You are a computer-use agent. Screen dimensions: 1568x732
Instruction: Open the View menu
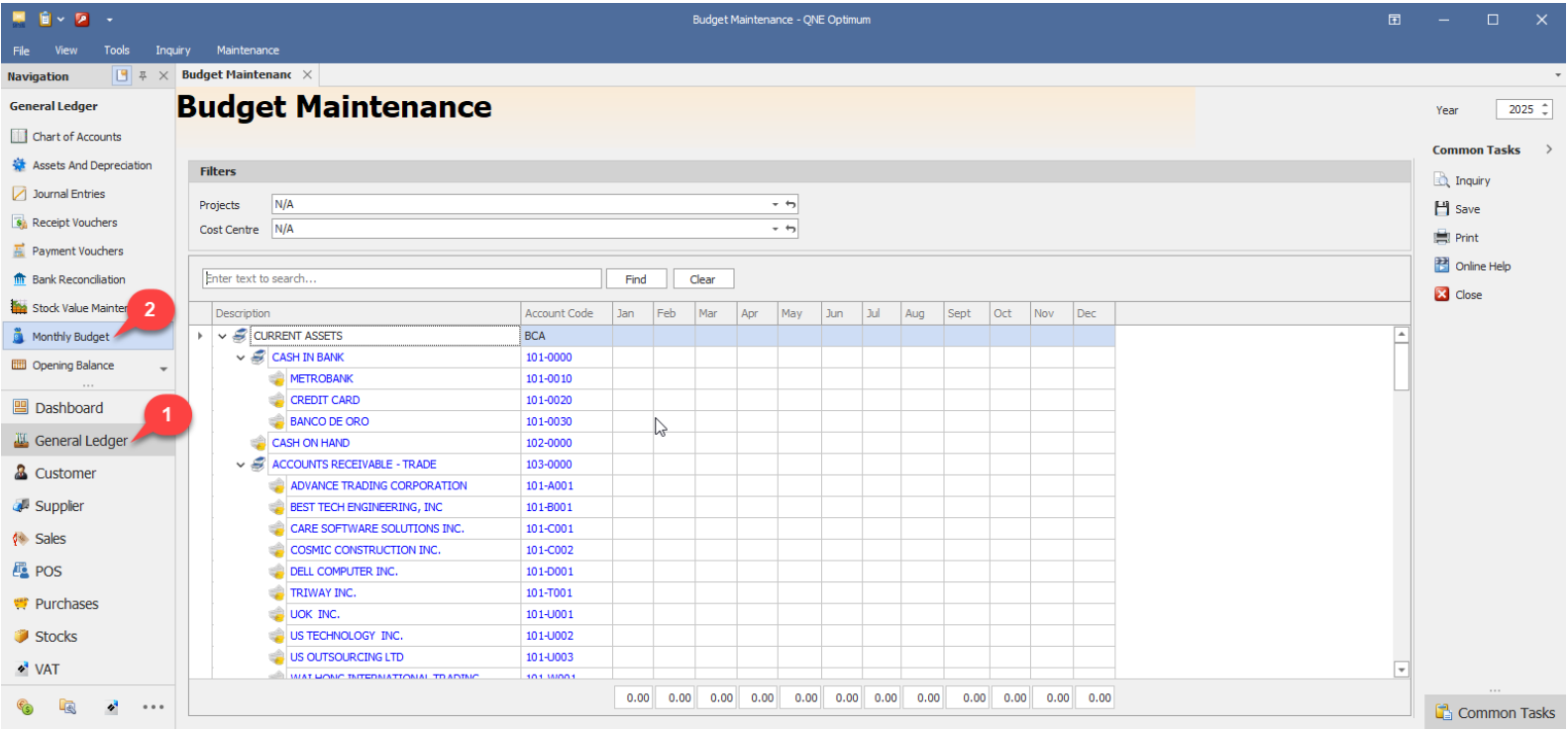tap(65, 51)
